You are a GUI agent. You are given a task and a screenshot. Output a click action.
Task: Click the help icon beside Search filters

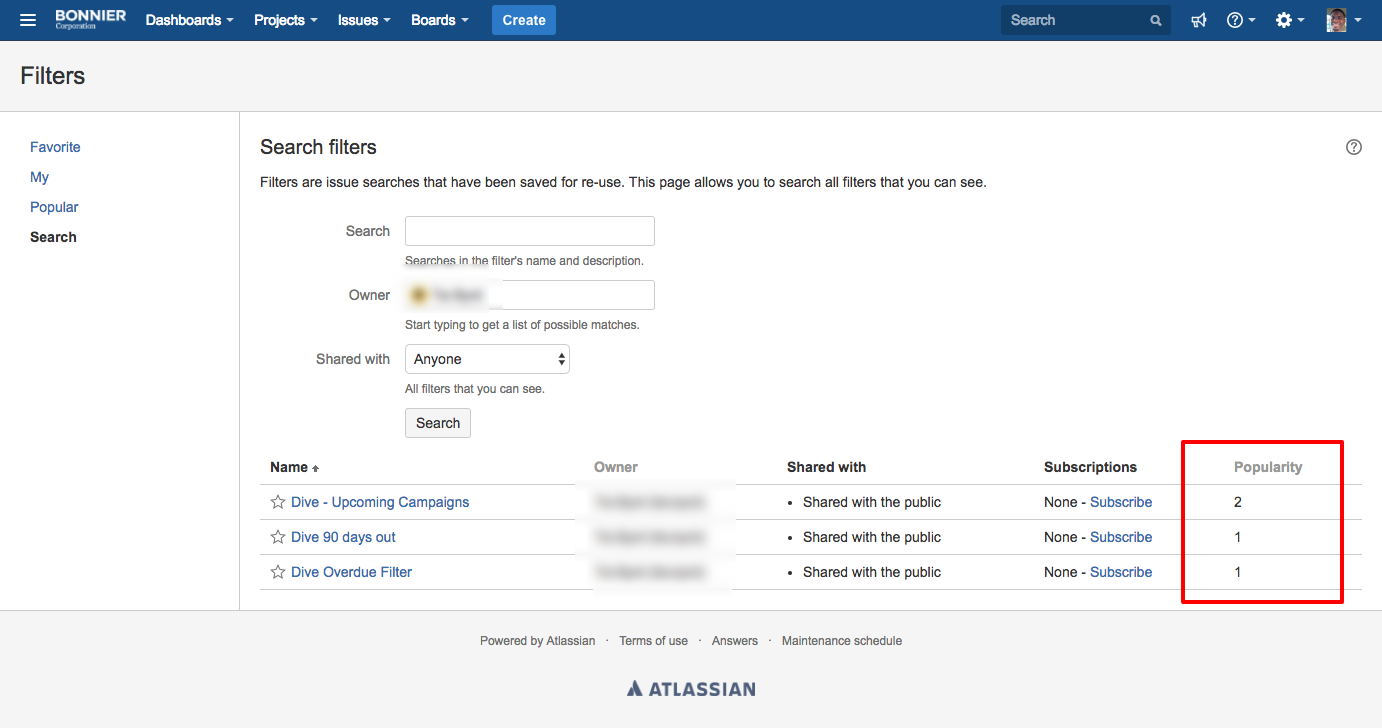tap(1354, 147)
